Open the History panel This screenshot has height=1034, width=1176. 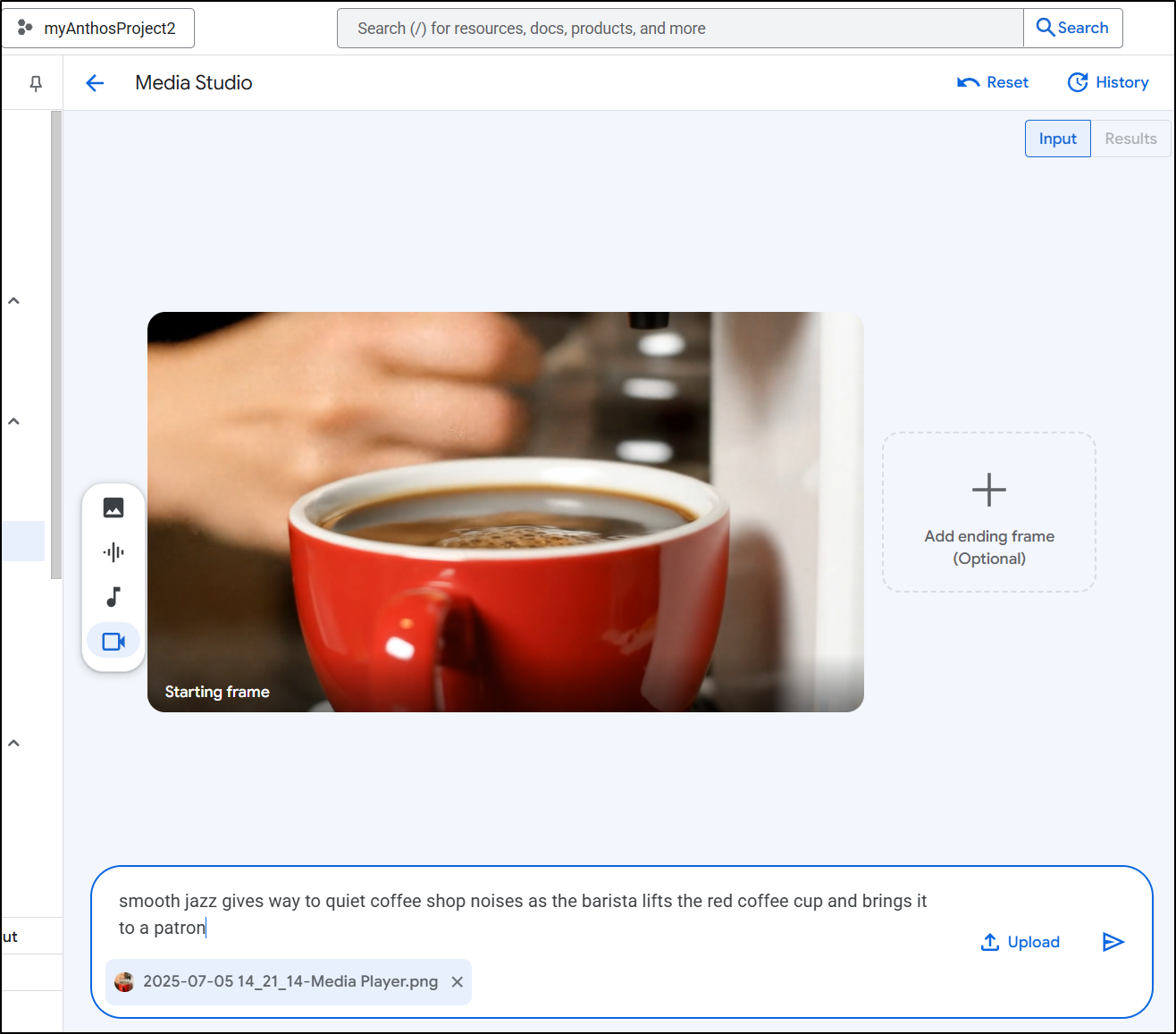pyautogui.click(x=1108, y=82)
